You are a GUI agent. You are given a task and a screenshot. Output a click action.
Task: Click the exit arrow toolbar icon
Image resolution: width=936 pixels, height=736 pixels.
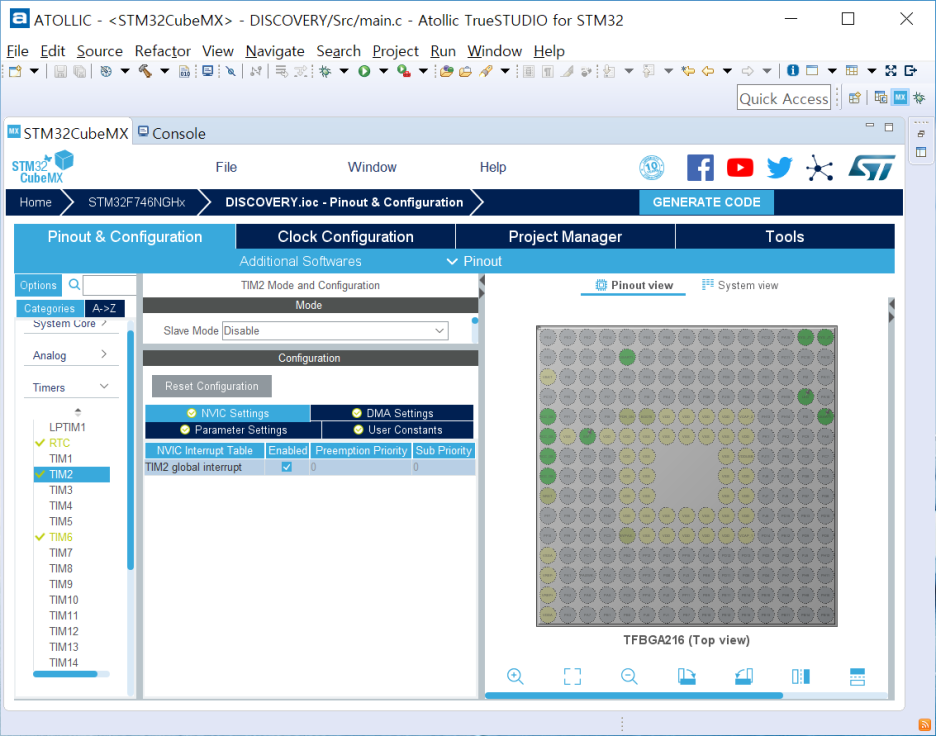click(x=910, y=70)
